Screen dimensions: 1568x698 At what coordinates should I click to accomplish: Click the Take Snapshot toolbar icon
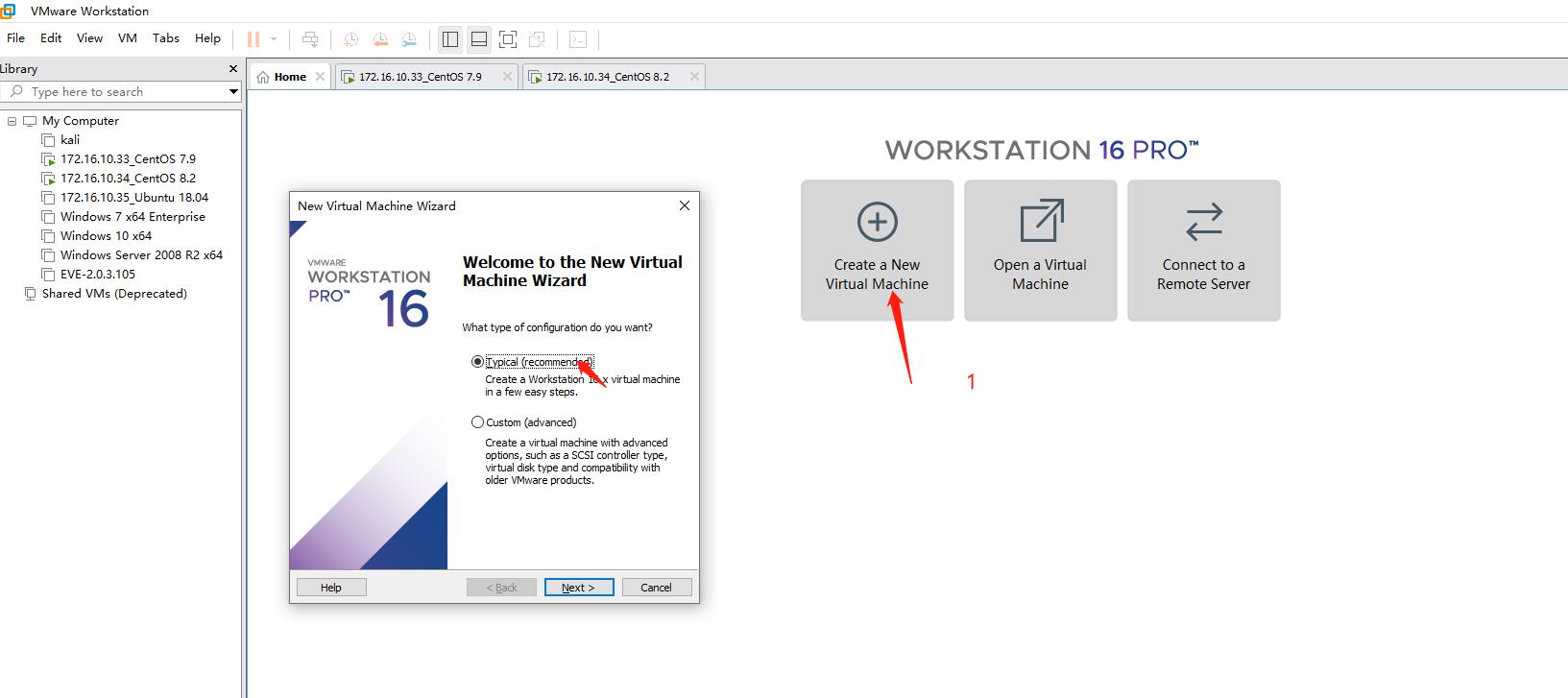tap(351, 39)
